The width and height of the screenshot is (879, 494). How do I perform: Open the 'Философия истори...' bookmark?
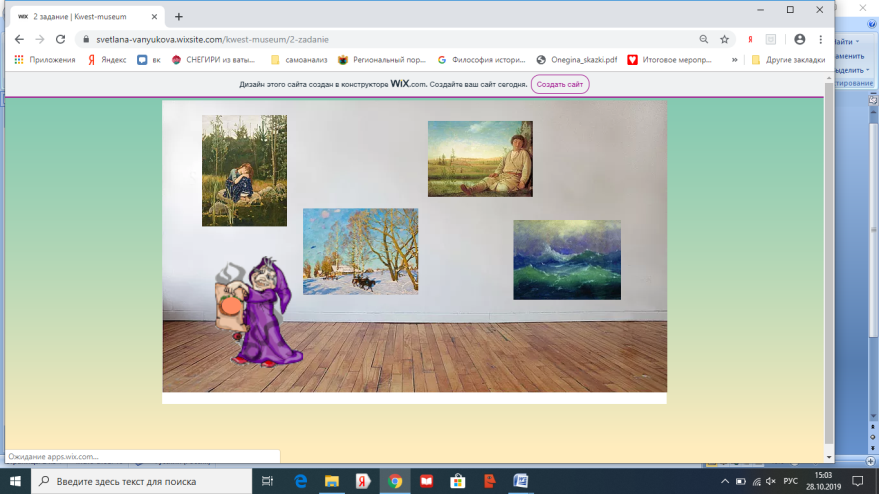(x=482, y=59)
